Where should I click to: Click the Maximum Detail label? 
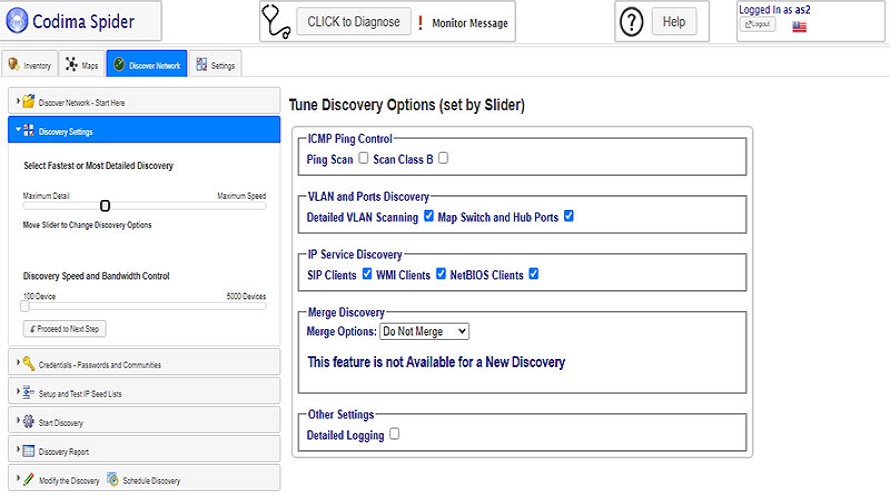pos(46,196)
